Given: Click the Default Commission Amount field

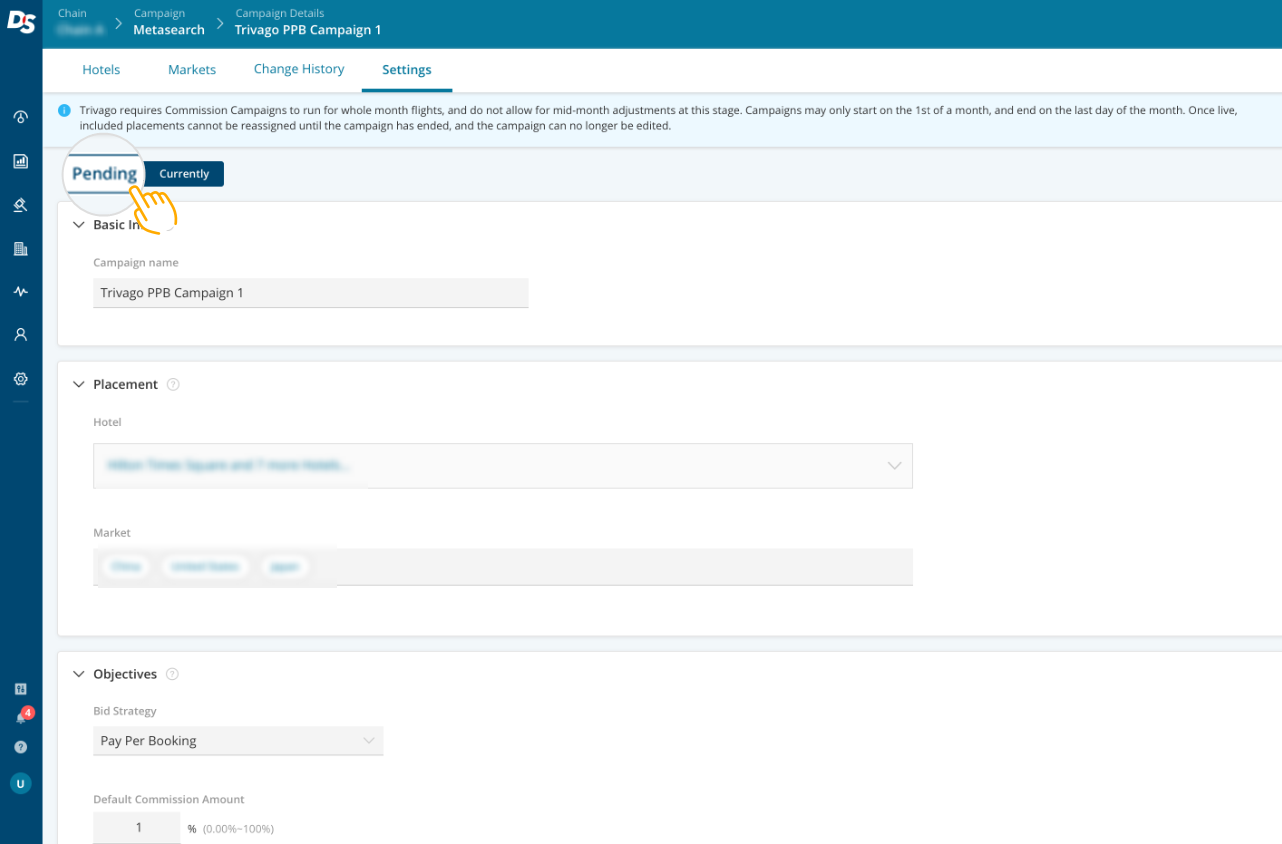Looking at the screenshot, I should click(x=137, y=828).
